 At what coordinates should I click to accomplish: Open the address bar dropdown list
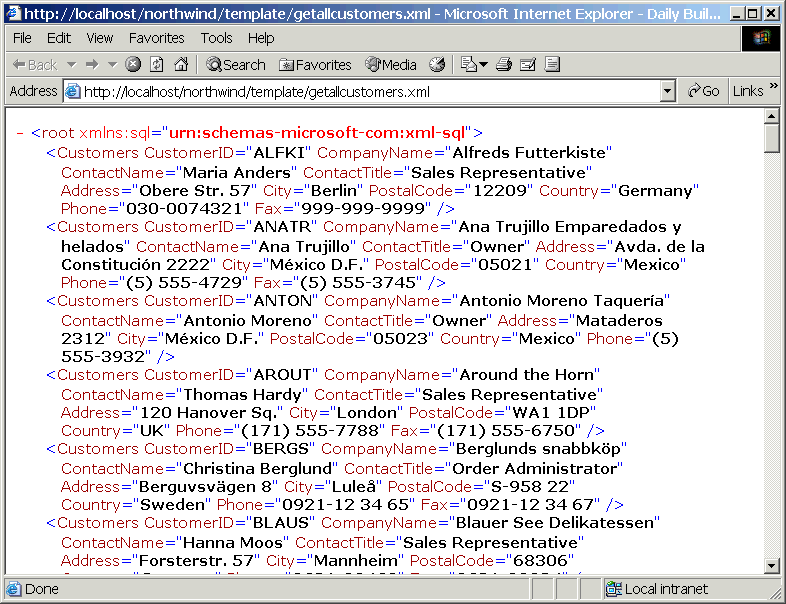(668, 91)
